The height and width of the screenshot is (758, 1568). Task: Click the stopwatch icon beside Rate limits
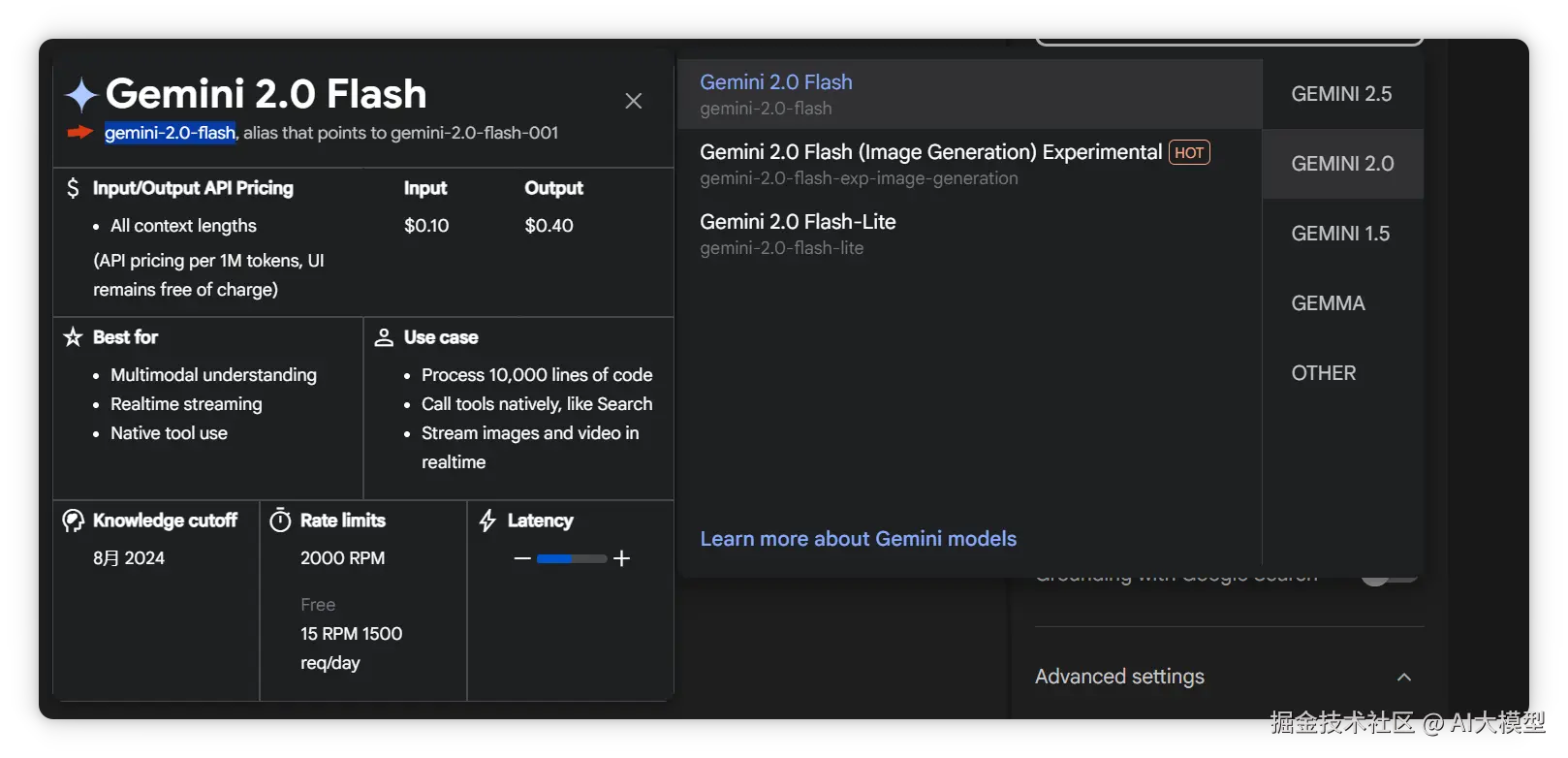click(x=280, y=521)
